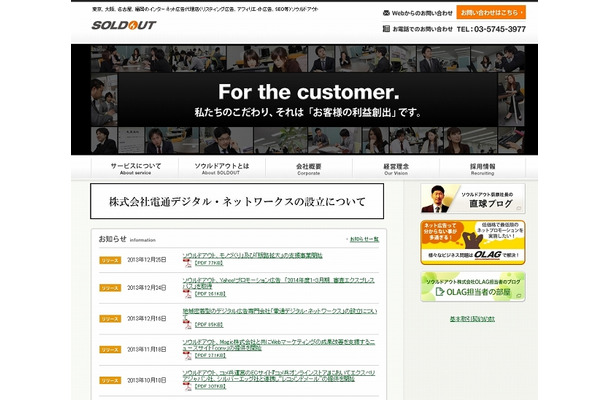
Task: Click the date text 2013年12月25日
Action: coord(147,260)
